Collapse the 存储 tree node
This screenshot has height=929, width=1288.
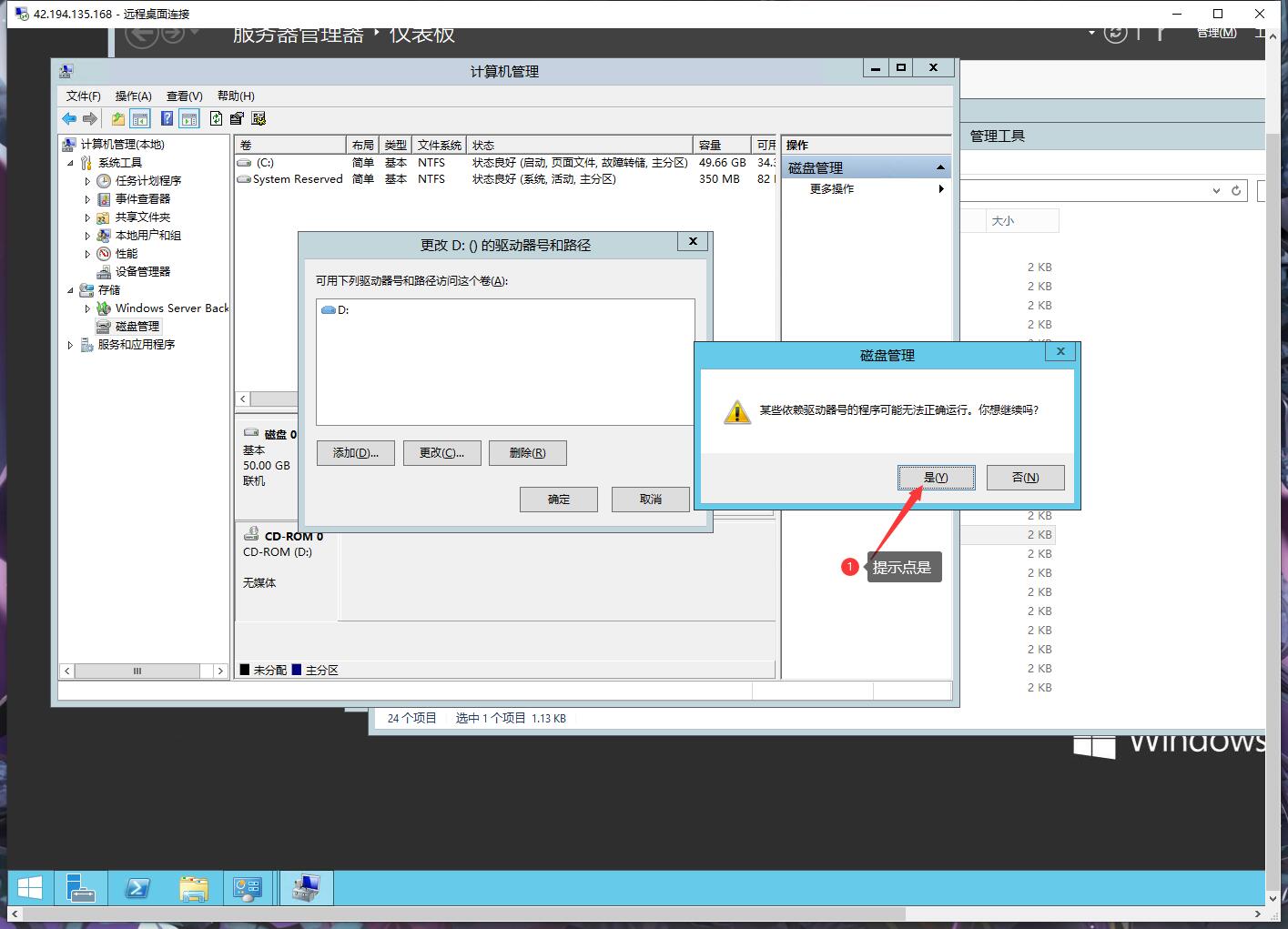pos(69,289)
